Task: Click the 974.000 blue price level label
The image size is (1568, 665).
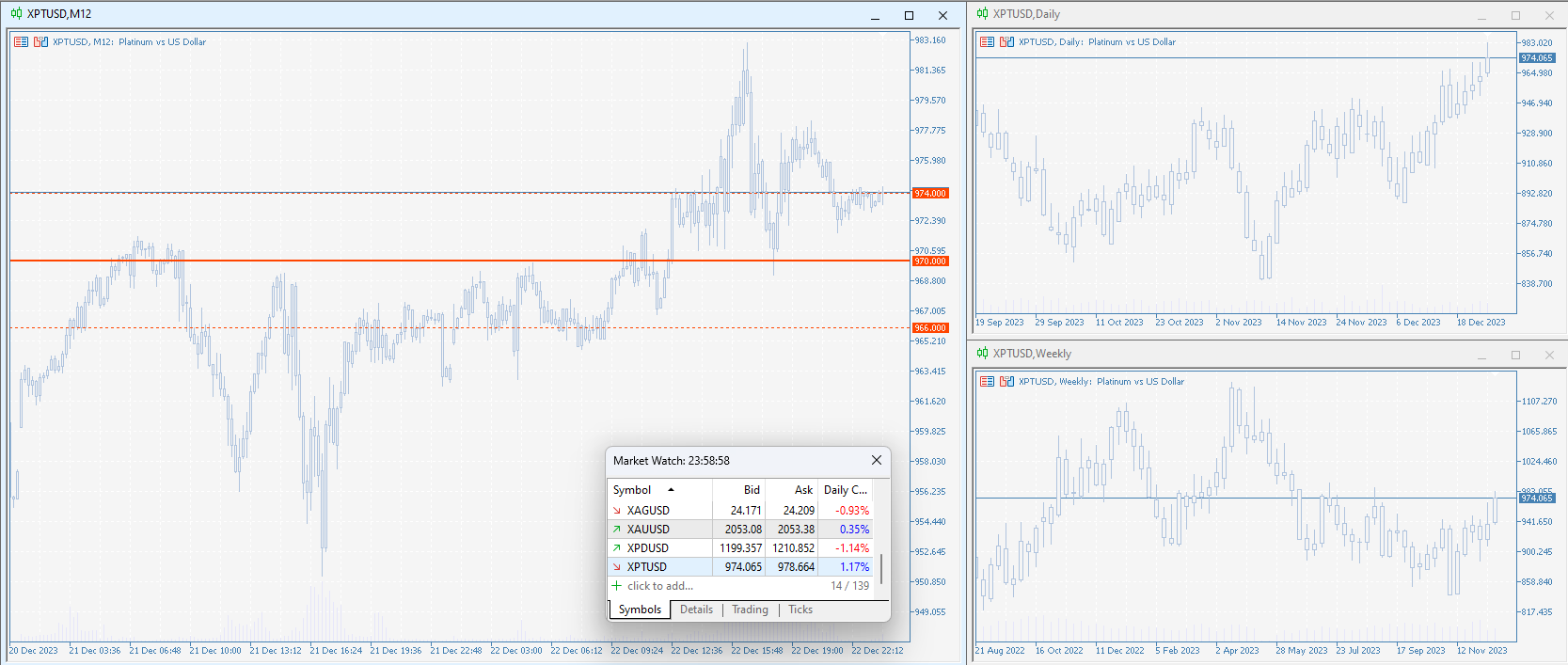Action: click(x=930, y=194)
